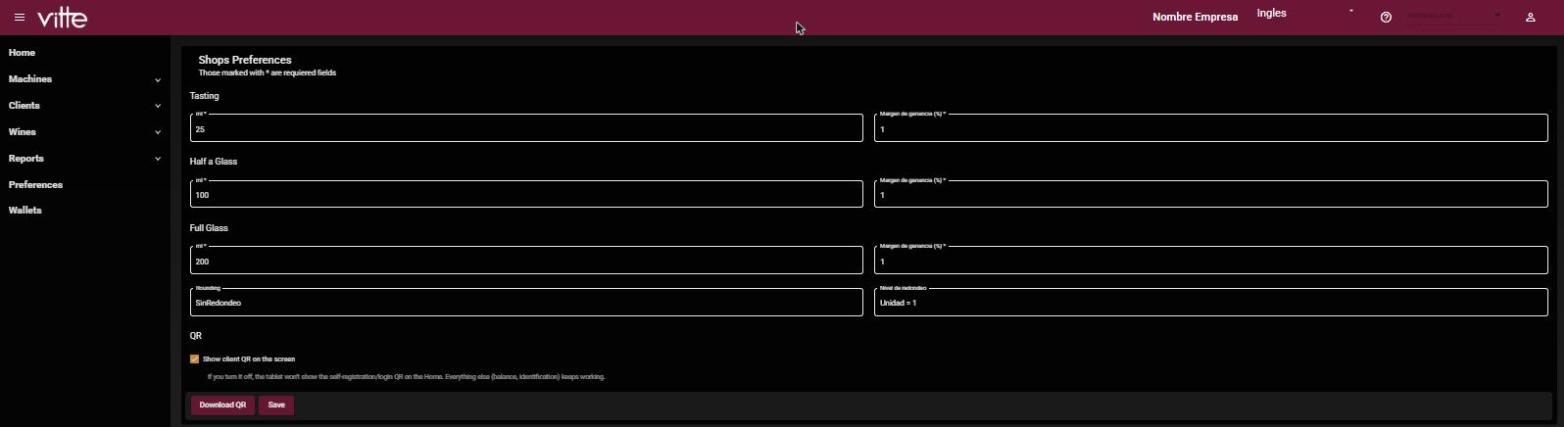
Task: Expand the Clients chevron
Action: click(x=158, y=106)
